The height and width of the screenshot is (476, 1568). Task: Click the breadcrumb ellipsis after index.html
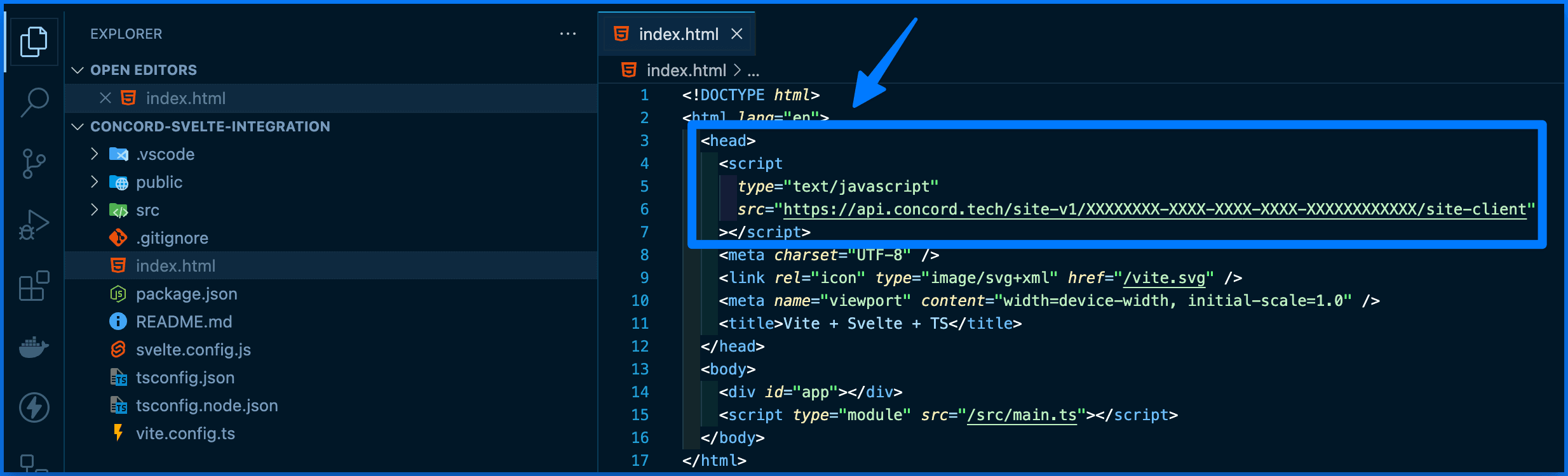tap(754, 70)
